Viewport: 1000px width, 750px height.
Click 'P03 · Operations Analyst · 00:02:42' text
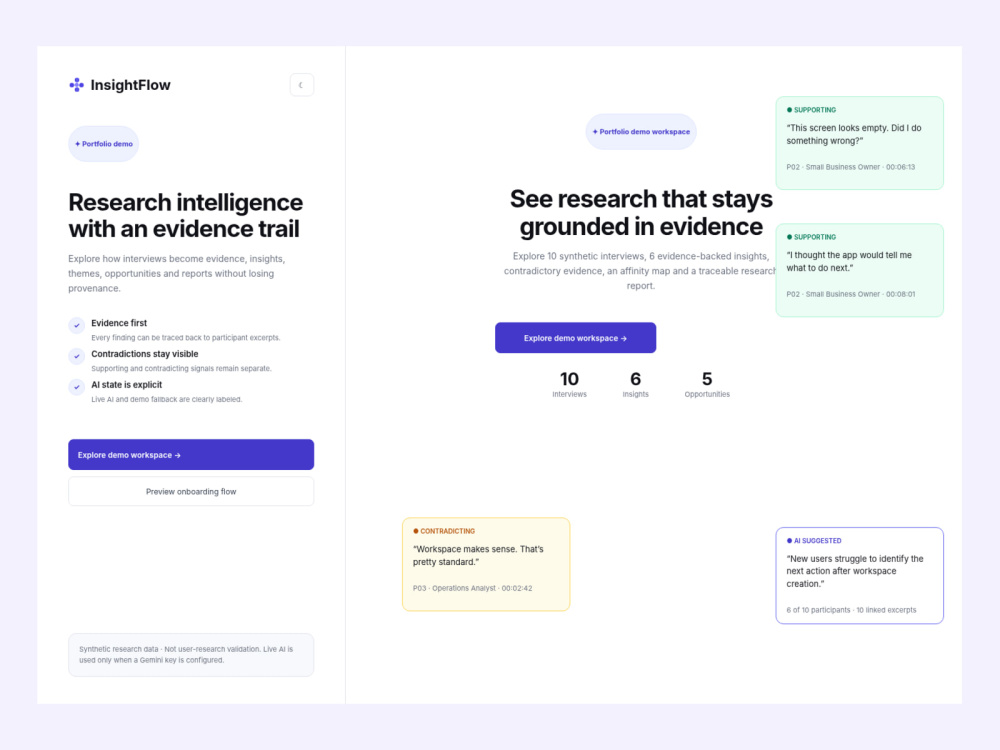point(473,588)
